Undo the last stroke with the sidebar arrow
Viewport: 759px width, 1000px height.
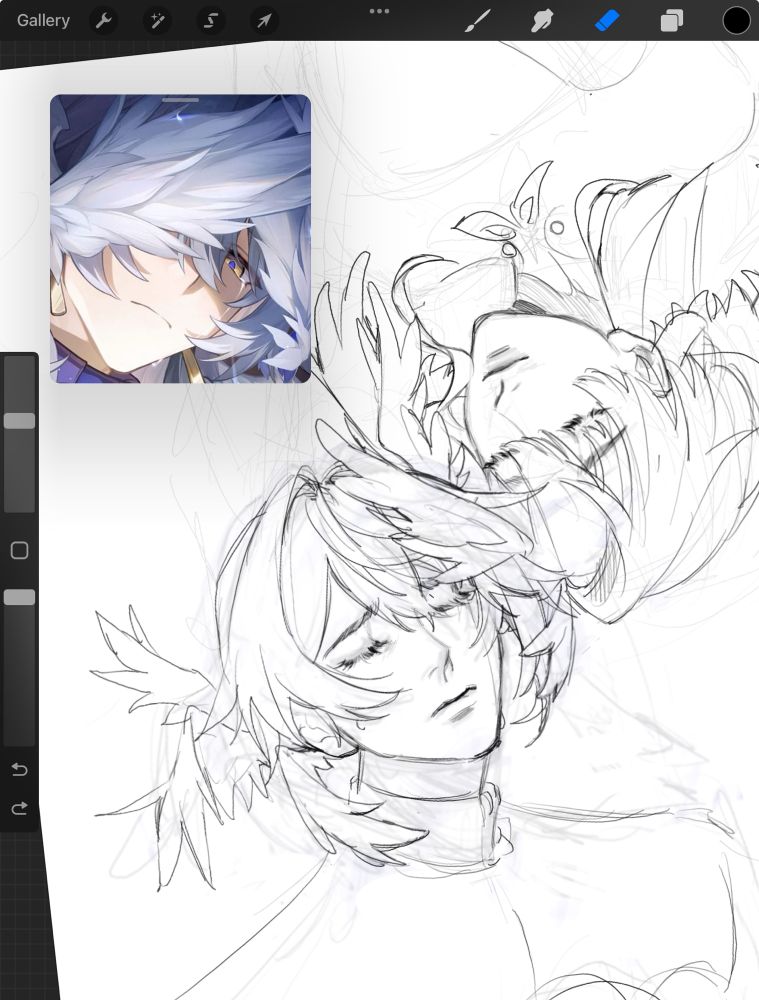19,770
